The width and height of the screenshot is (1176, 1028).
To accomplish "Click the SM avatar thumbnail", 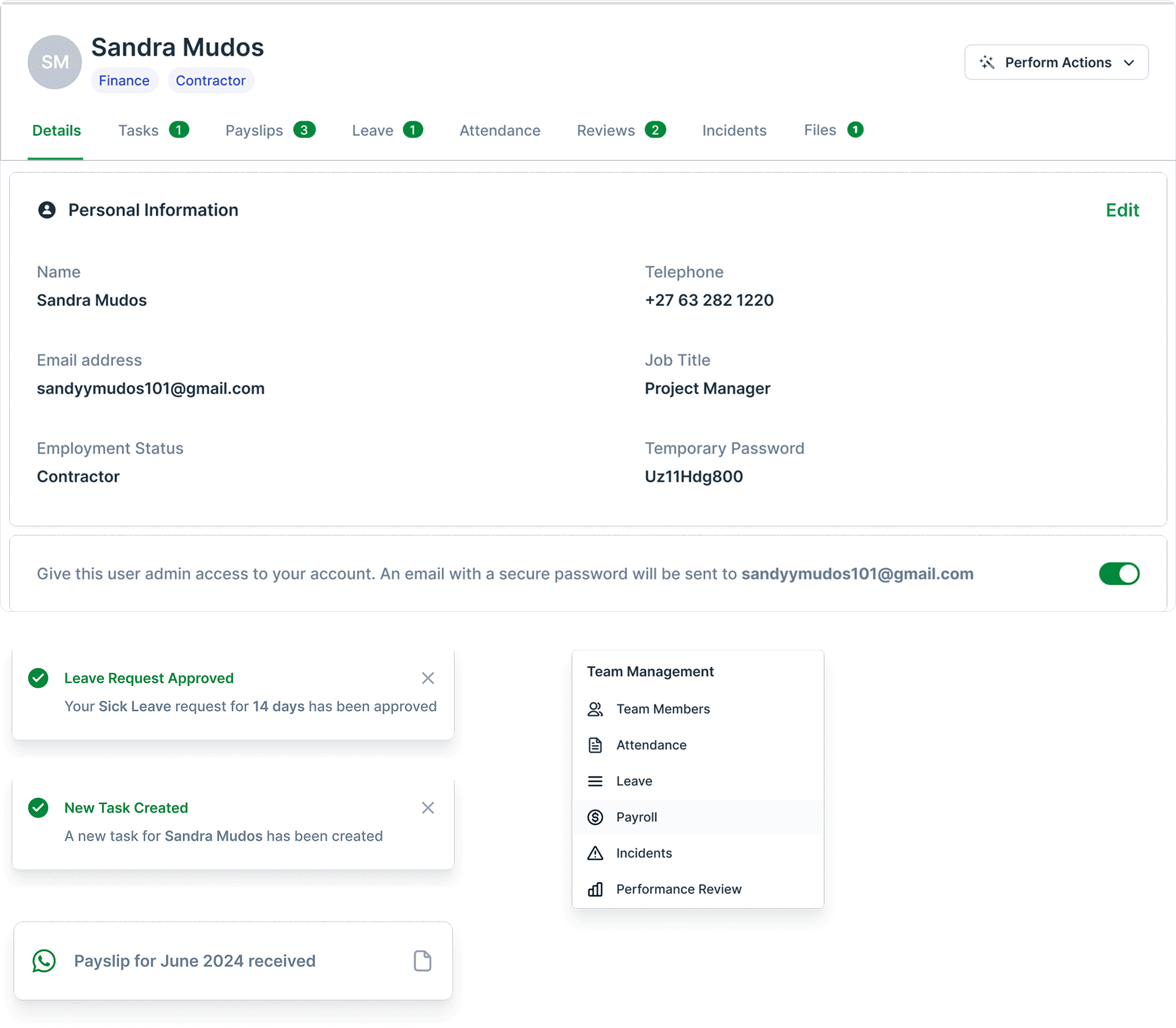I will point(55,62).
